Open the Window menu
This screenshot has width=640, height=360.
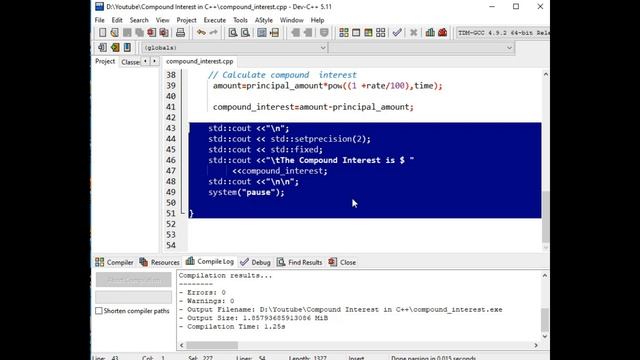click(291, 20)
